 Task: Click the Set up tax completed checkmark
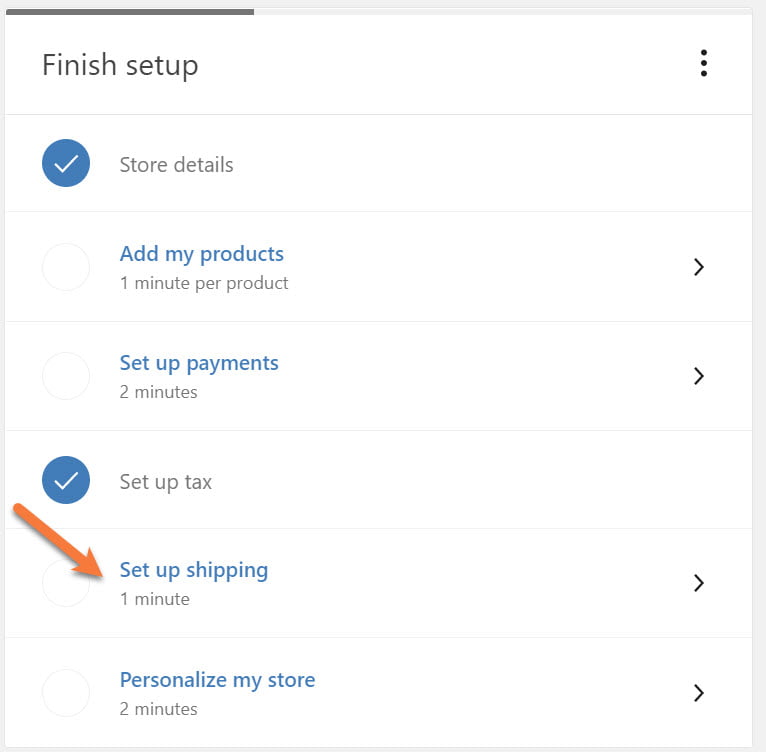tap(66, 480)
